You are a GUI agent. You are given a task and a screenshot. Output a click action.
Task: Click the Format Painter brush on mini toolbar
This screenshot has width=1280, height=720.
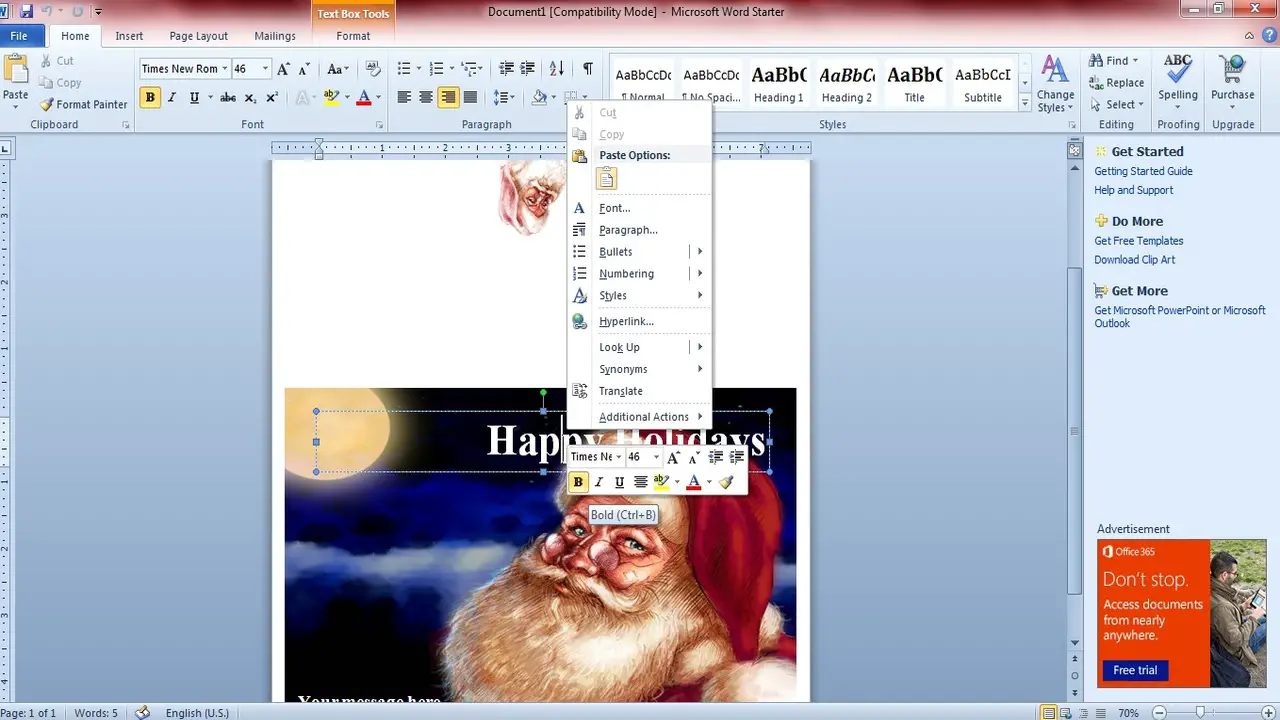click(726, 482)
